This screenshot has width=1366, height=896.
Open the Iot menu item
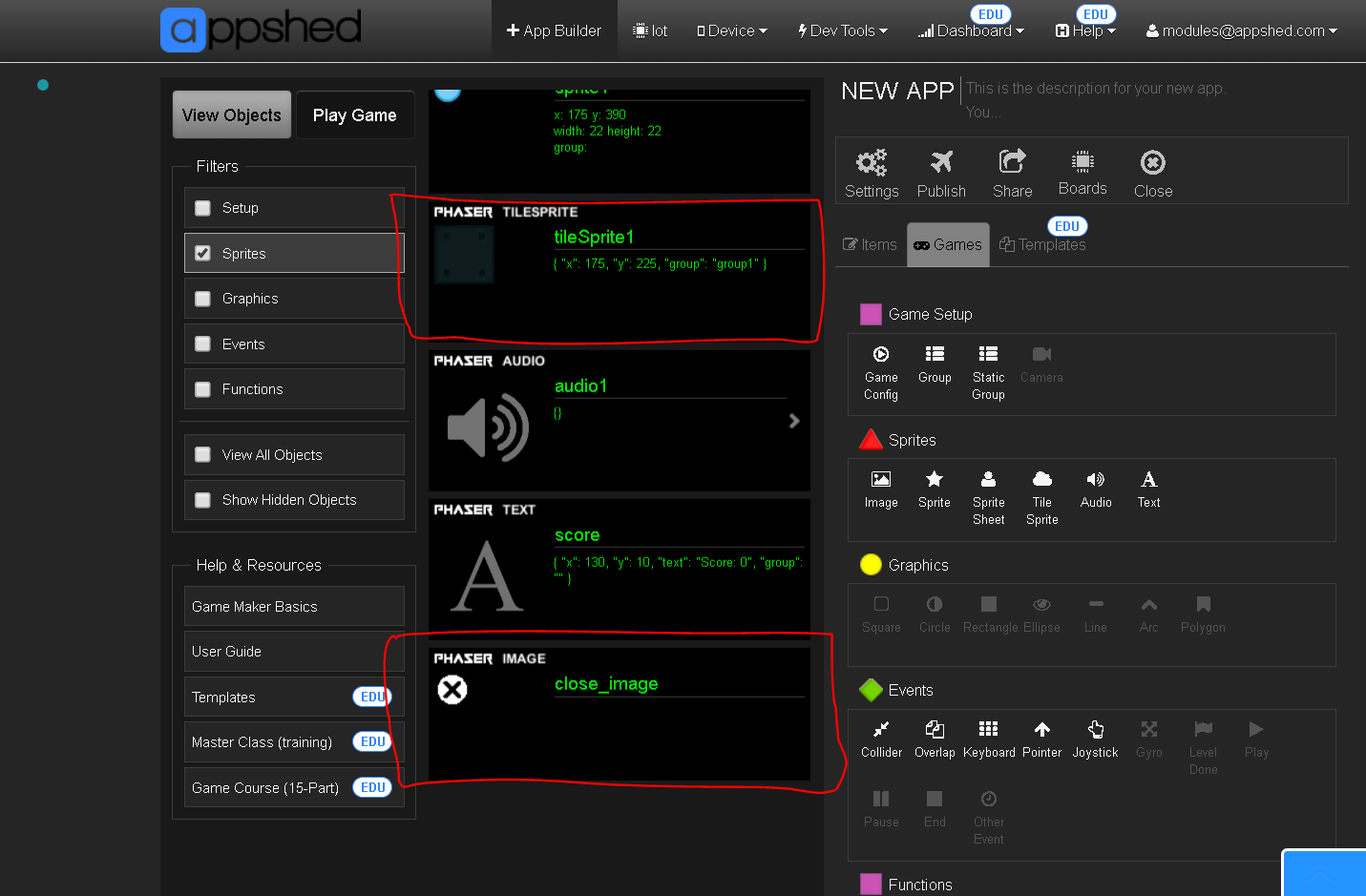pos(650,31)
